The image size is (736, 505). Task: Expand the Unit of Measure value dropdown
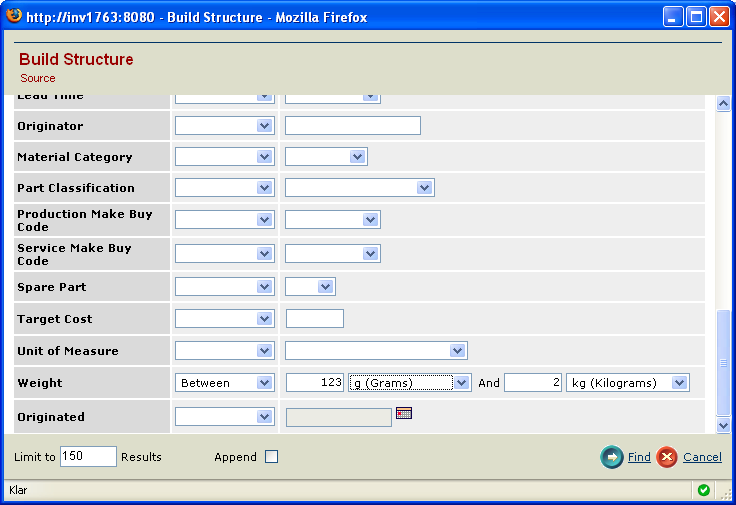(376, 351)
